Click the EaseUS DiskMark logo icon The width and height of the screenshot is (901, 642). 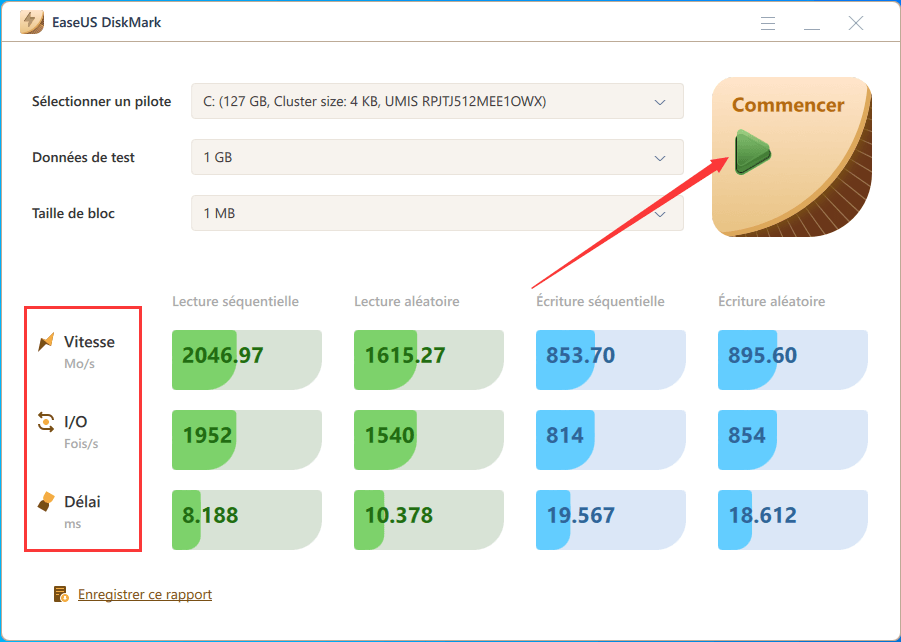[32, 22]
